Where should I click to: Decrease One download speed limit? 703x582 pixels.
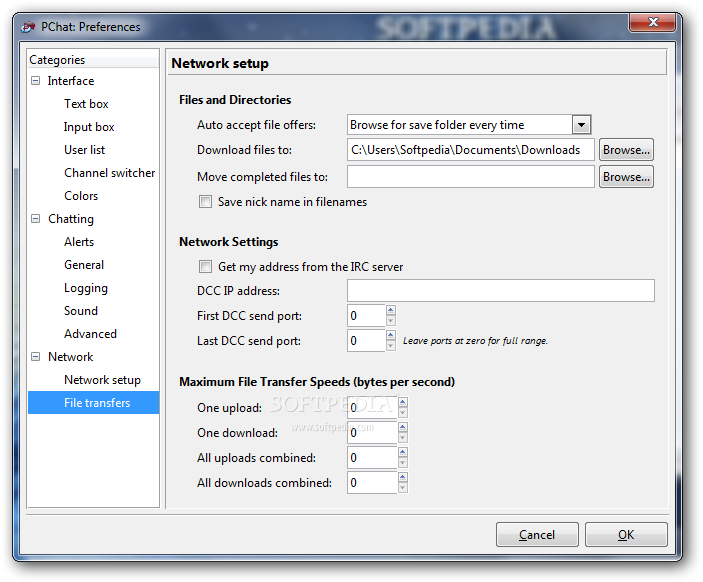403,438
